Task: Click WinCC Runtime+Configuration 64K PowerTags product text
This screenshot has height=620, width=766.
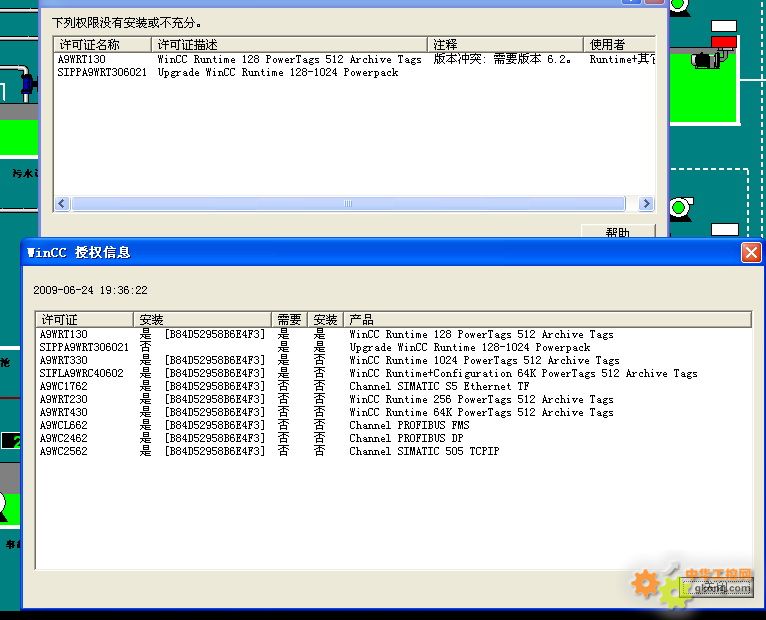Action: coord(523,373)
